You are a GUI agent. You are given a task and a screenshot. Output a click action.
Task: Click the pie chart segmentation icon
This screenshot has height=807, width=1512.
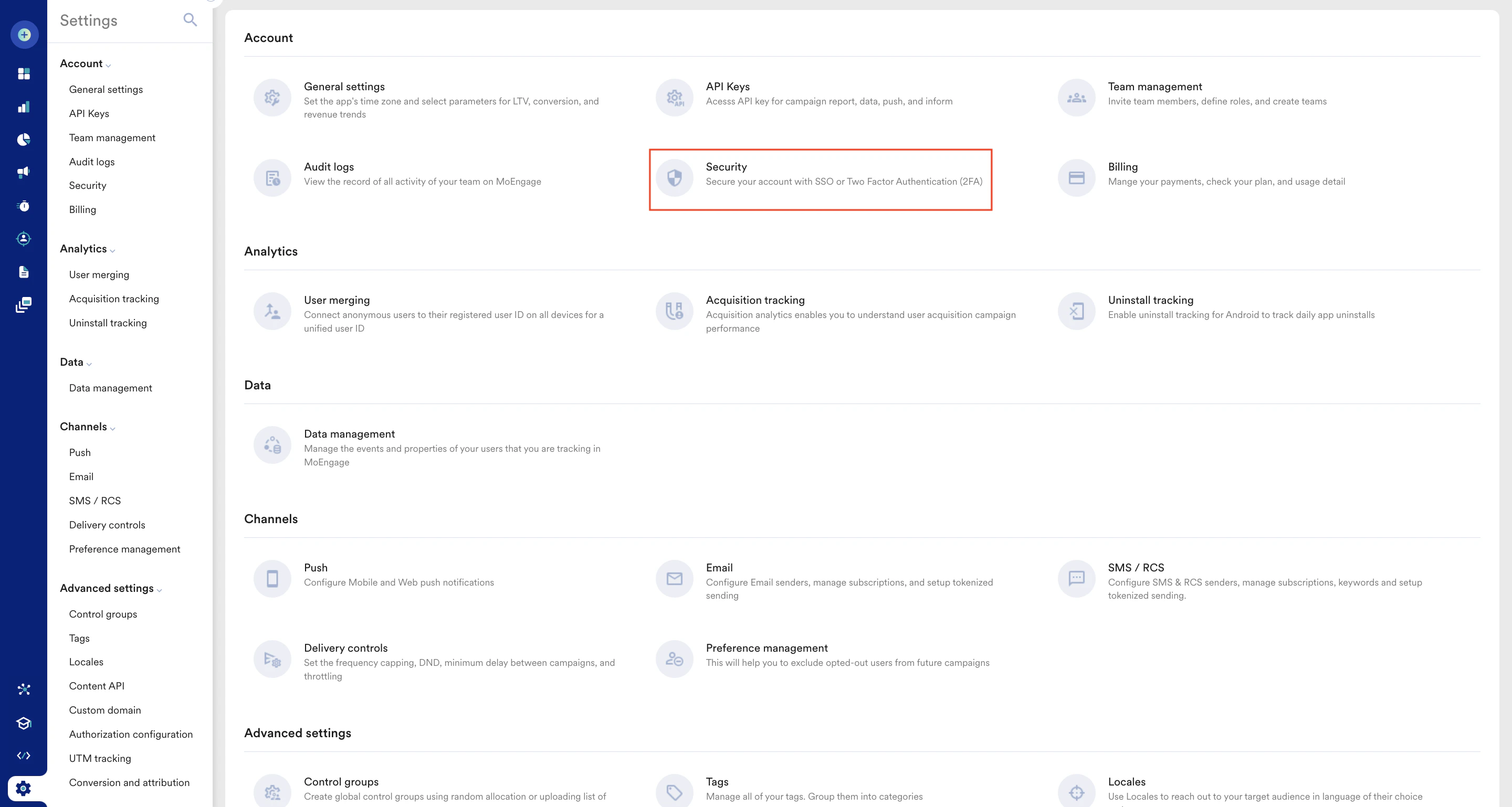[24, 140]
